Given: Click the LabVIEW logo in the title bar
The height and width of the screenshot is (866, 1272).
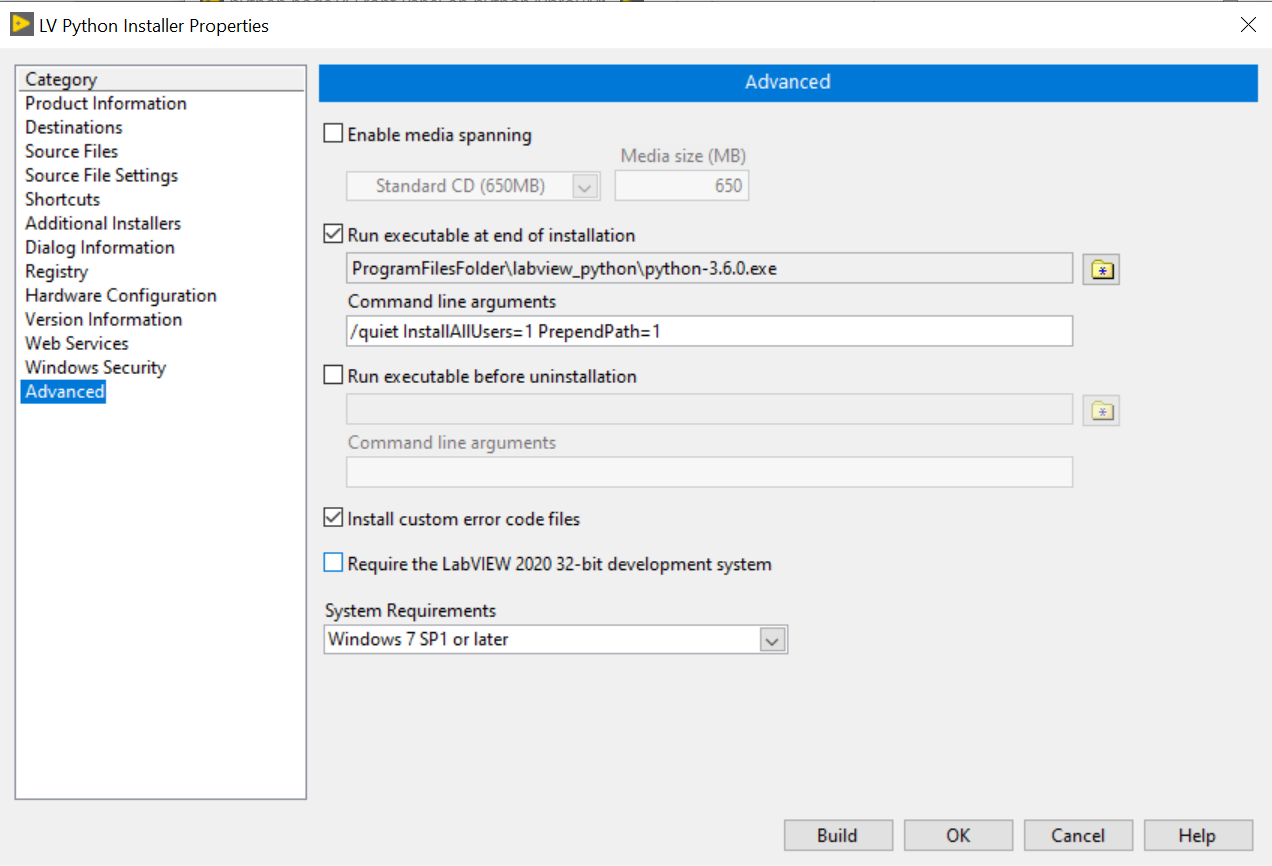Looking at the screenshot, I should pos(22,25).
